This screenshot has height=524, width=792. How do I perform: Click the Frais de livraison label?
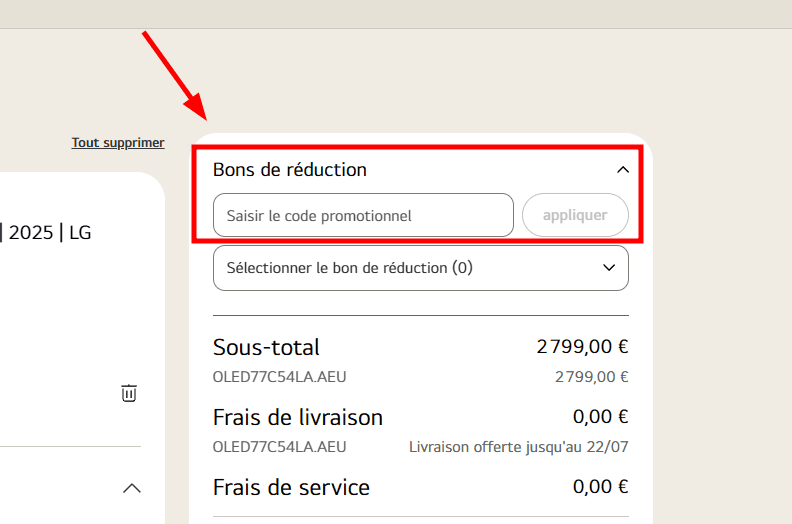pyautogui.click(x=298, y=417)
